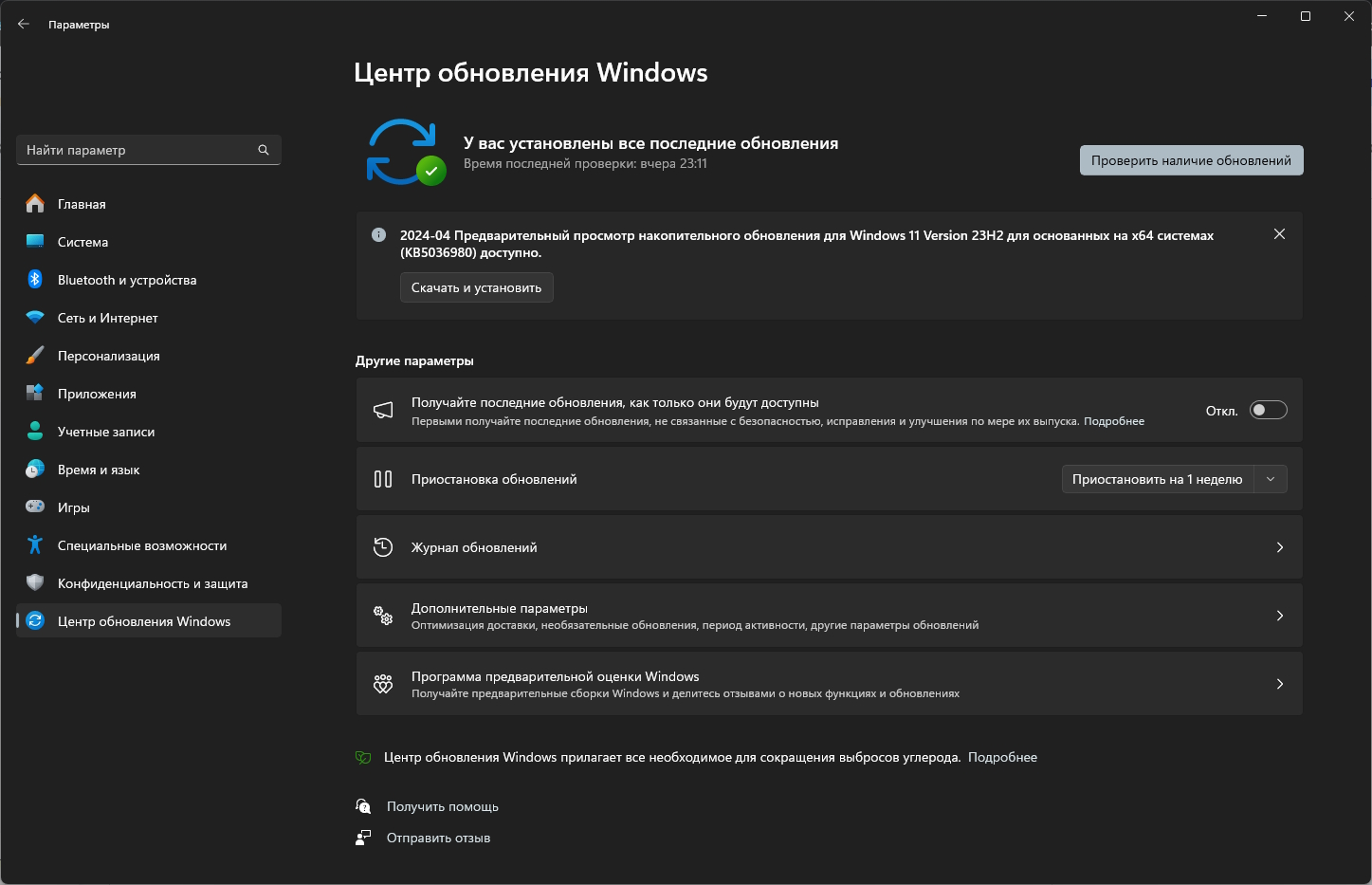Screen dimensions: 1372x885
Task: Go to Система settings section
Action: pyautogui.click(x=149, y=242)
